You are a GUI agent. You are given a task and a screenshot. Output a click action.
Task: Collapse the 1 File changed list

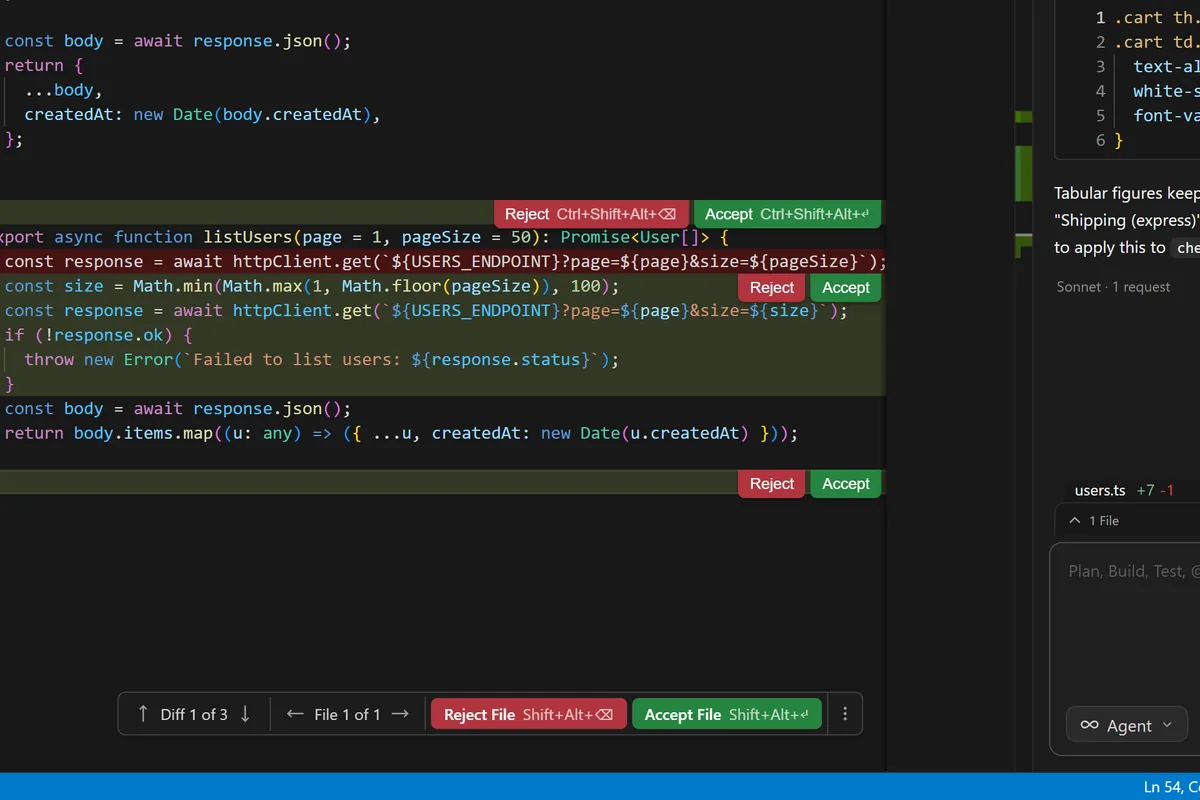(1094, 521)
